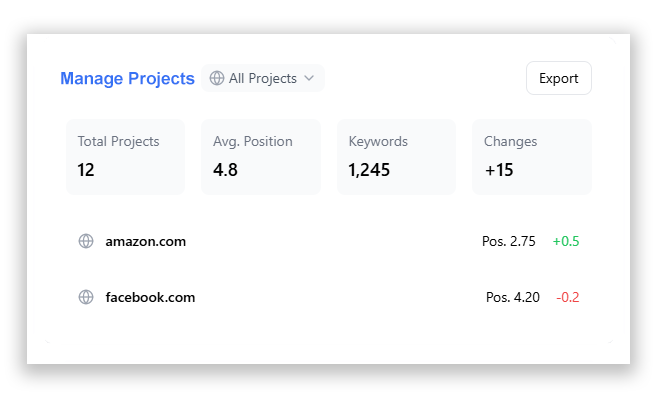This screenshot has height=397, width=657.
Task: Open the Changes stat card
Action: pos(532,157)
